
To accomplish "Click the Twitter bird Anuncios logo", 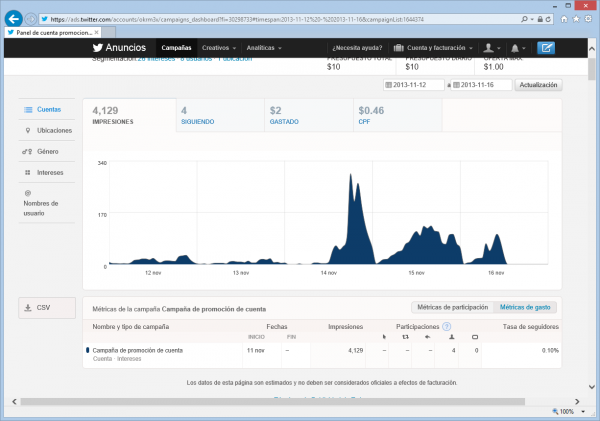I will tap(119, 47).
